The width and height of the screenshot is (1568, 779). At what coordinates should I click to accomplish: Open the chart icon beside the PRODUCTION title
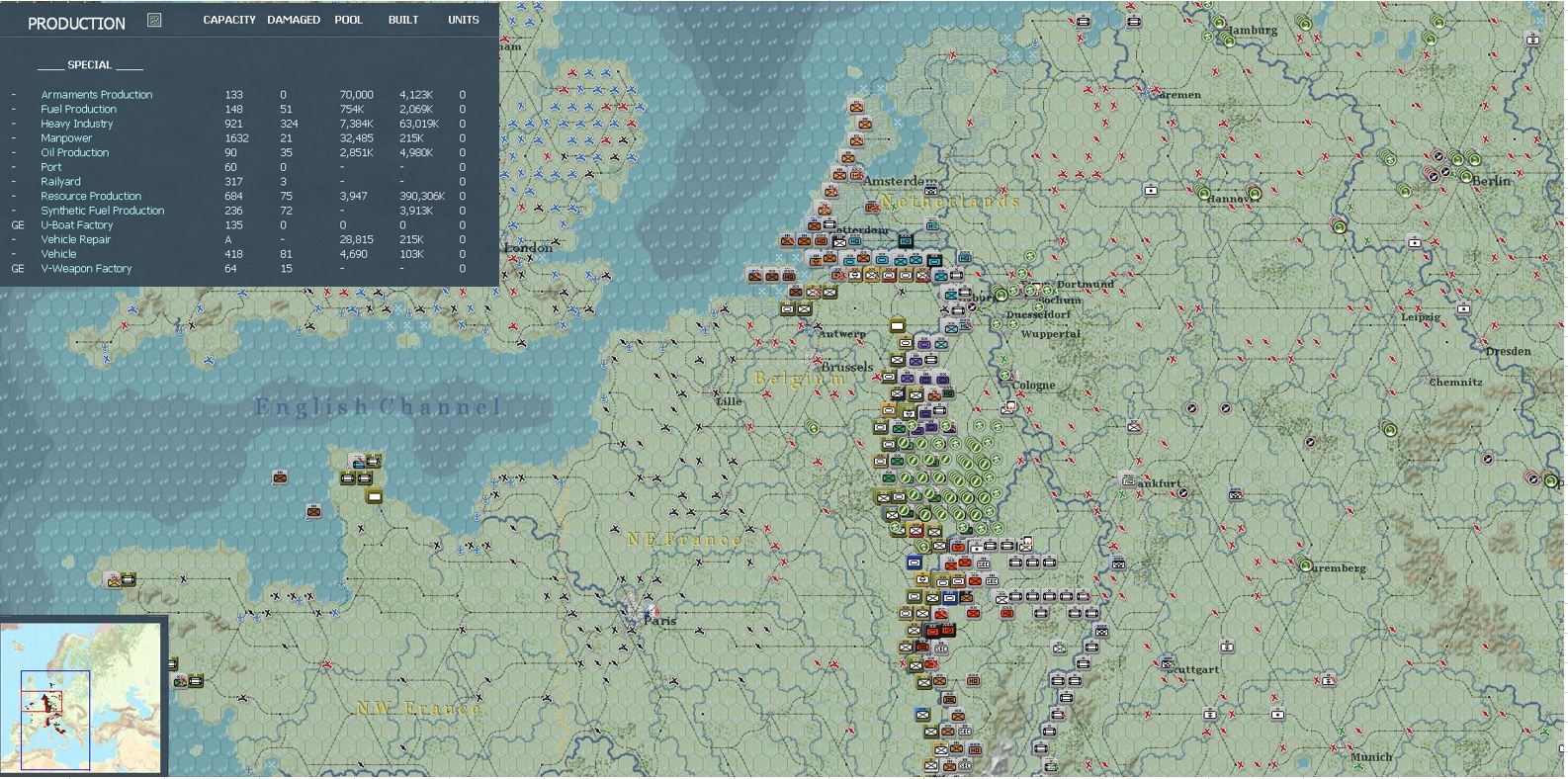click(154, 20)
